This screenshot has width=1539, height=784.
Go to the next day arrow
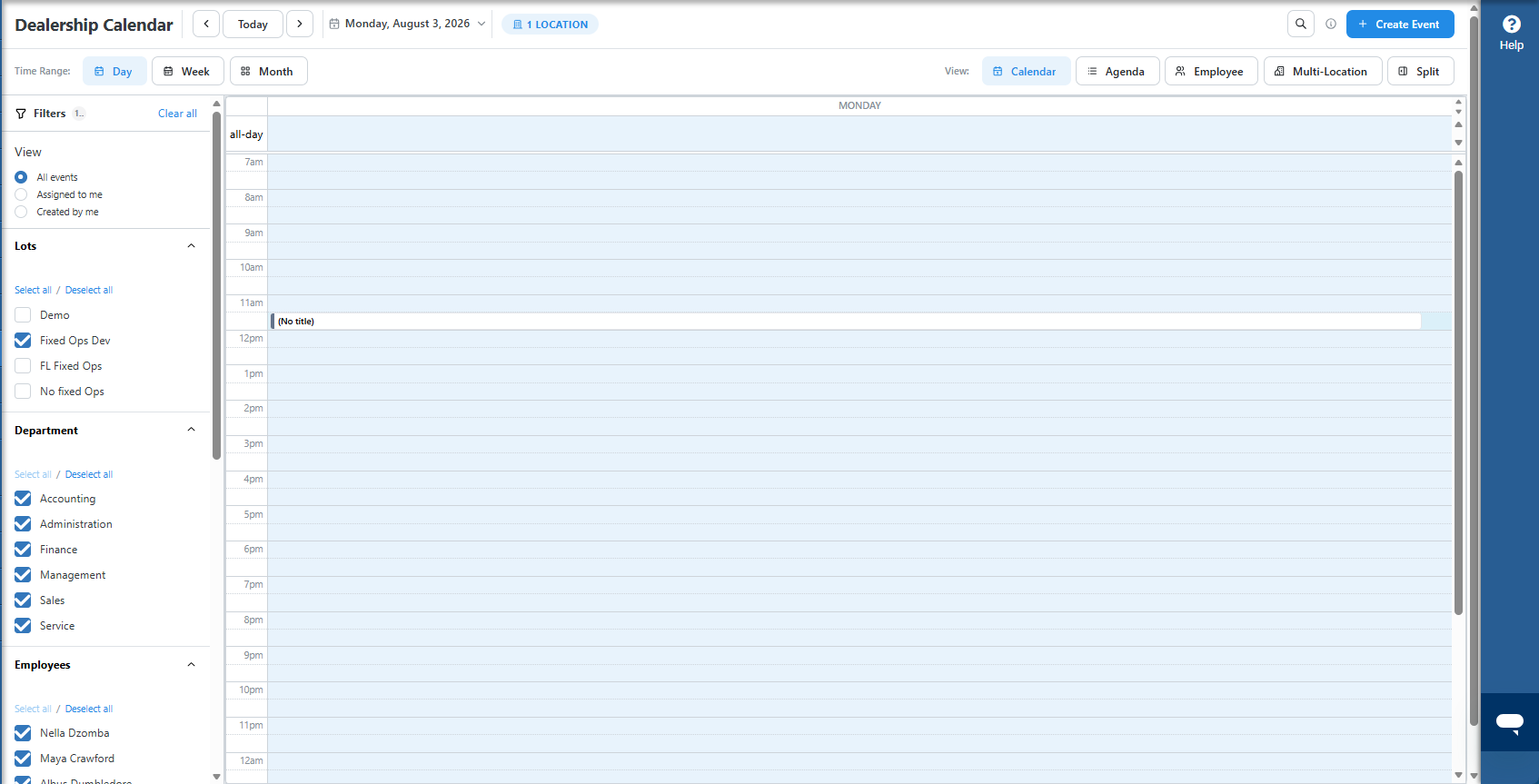point(300,25)
